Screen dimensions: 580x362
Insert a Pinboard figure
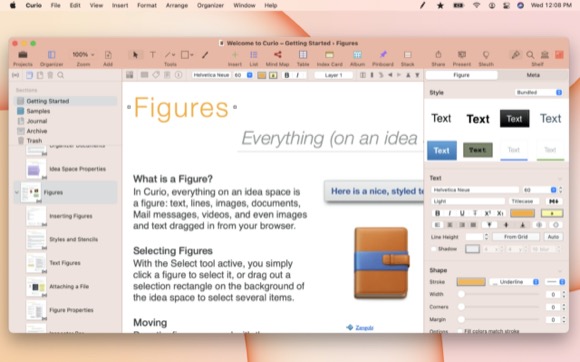[383, 55]
